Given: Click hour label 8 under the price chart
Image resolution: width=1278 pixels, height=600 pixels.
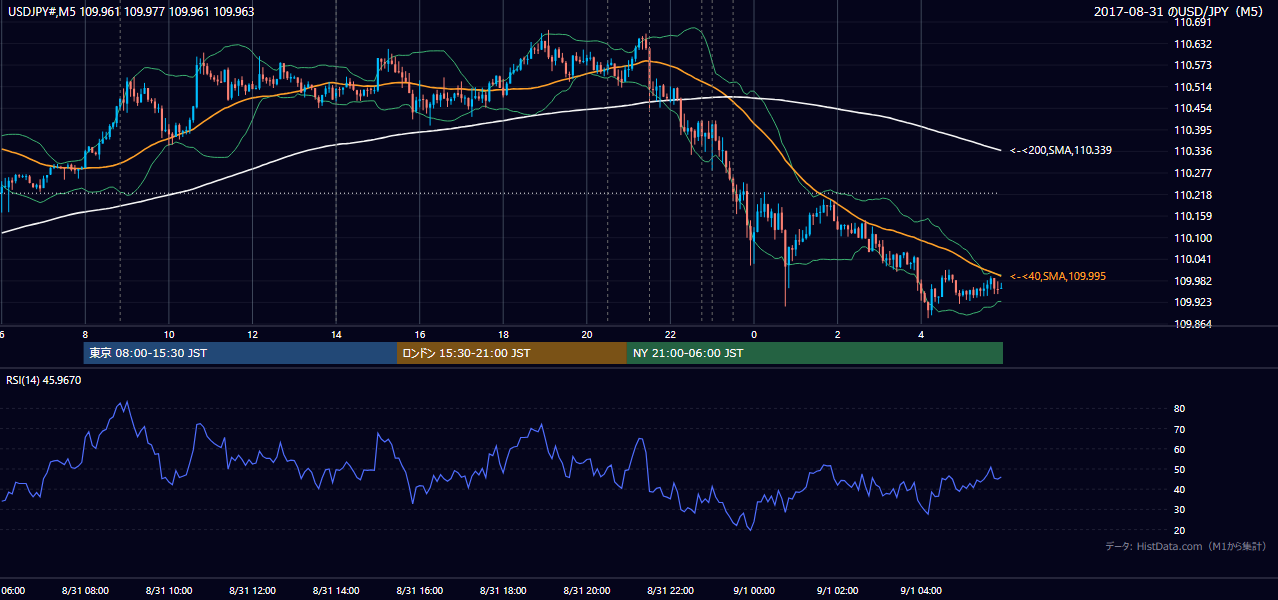Looking at the screenshot, I should pyautogui.click(x=85, y=335).
